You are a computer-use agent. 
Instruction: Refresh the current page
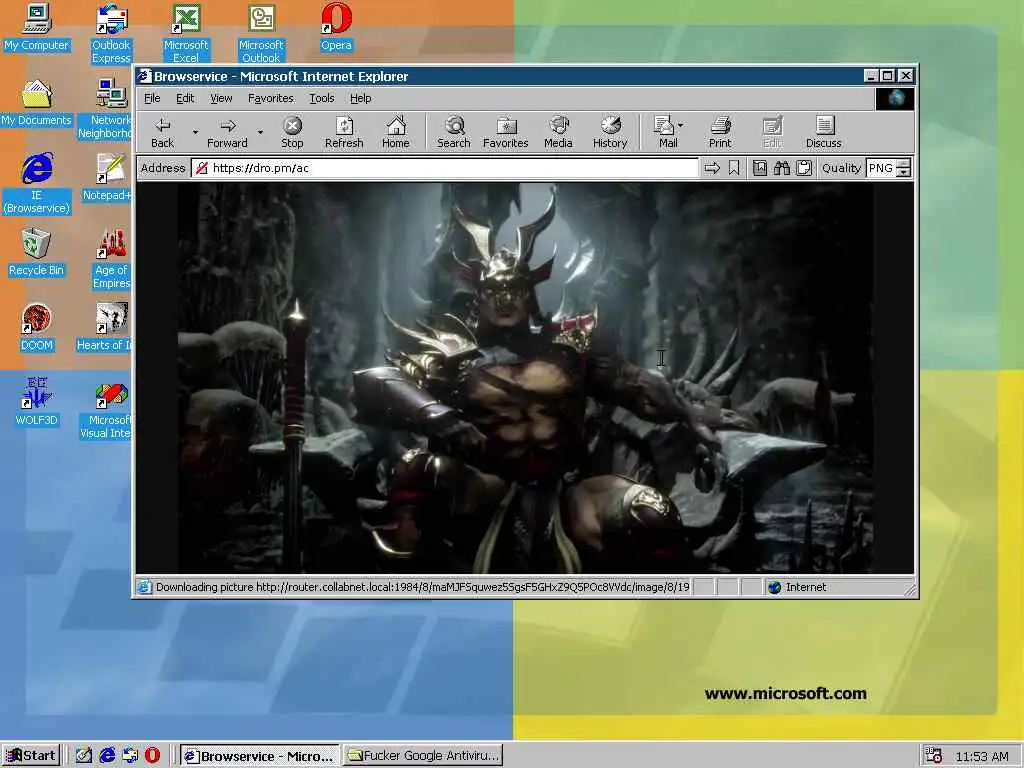(x=344, y=133)
